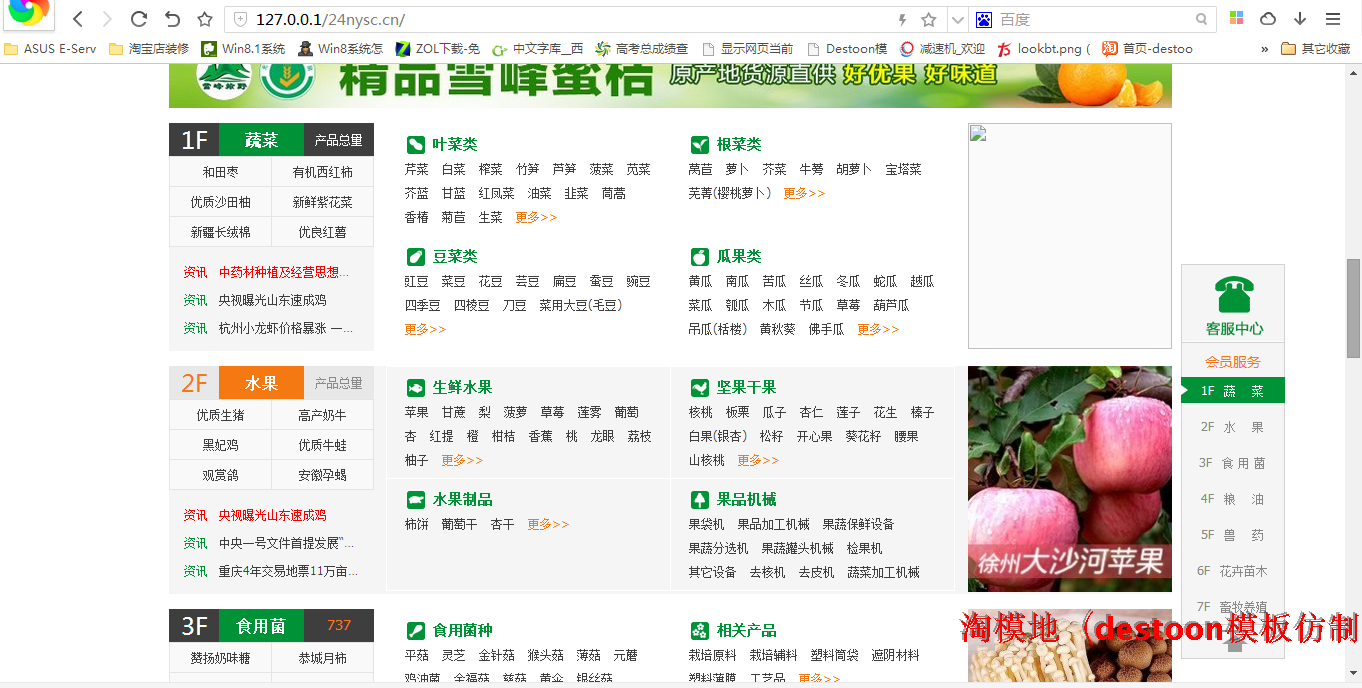This screenshot has height=688, width=1362.
Task: Bookmark page via star icon left of address bar
Action: pyautogui.click(x=205, y=19)
